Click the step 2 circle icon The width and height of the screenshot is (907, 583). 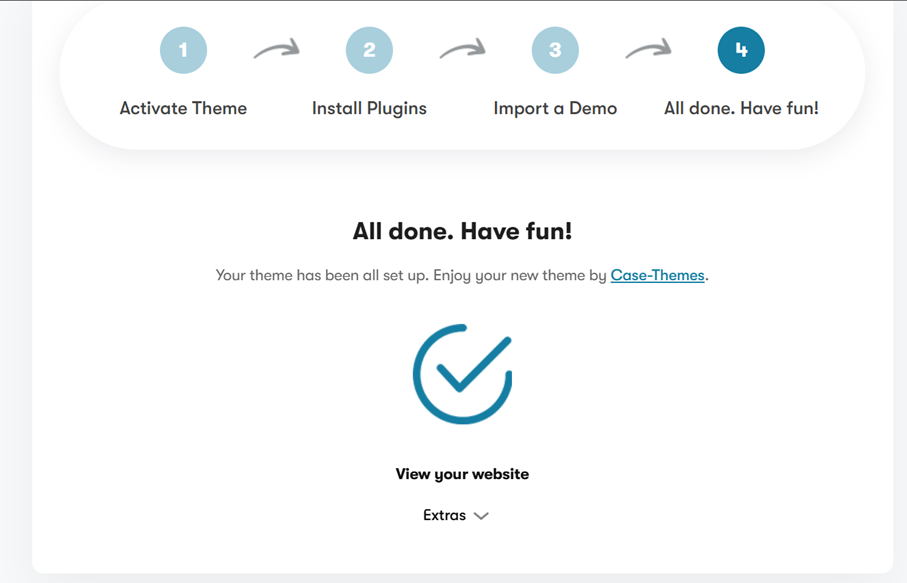369,50
